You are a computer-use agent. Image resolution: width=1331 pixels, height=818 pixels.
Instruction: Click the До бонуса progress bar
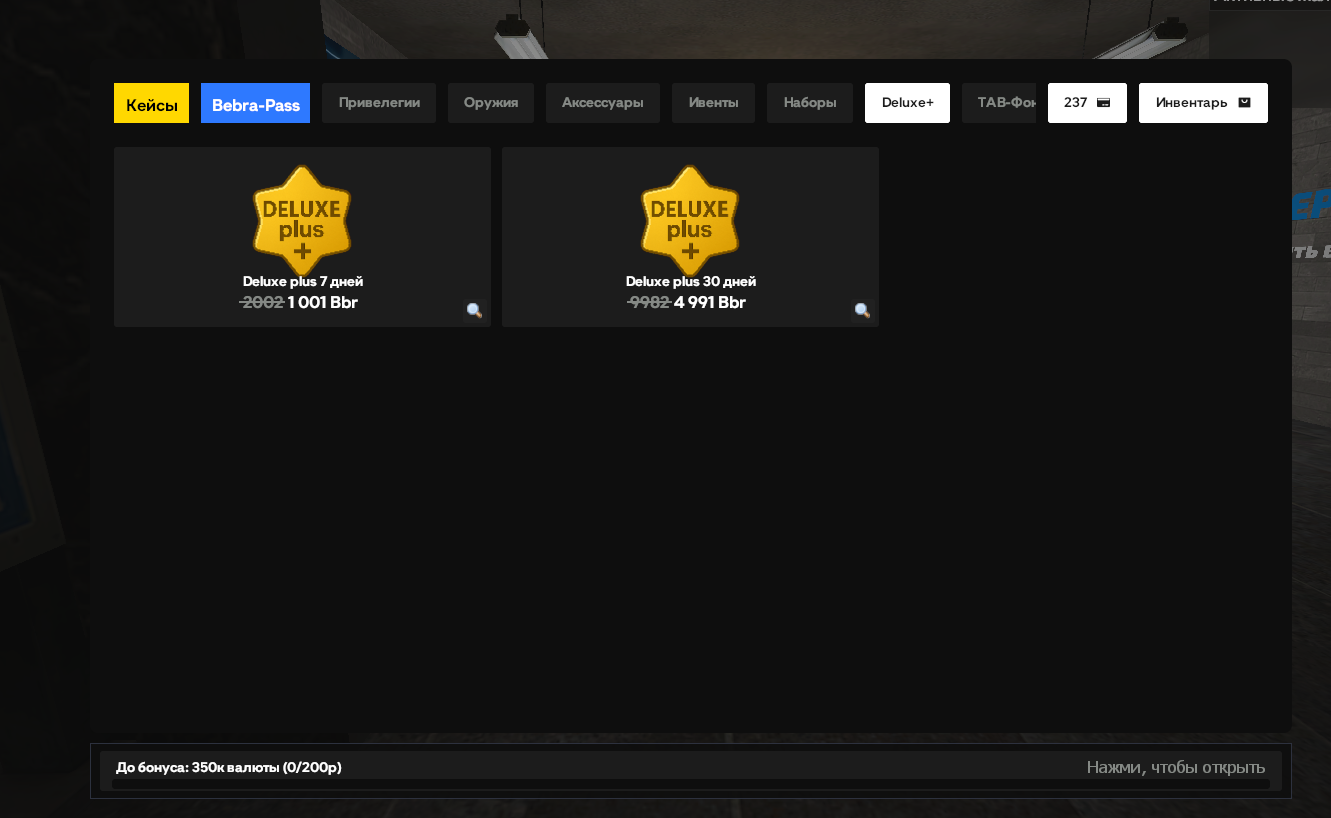[691, 785]
